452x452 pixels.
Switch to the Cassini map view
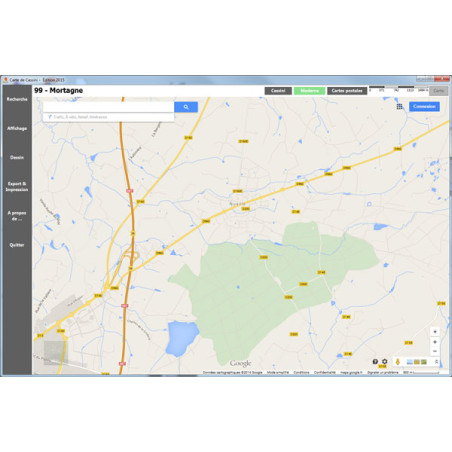click(x=278, y=91)
